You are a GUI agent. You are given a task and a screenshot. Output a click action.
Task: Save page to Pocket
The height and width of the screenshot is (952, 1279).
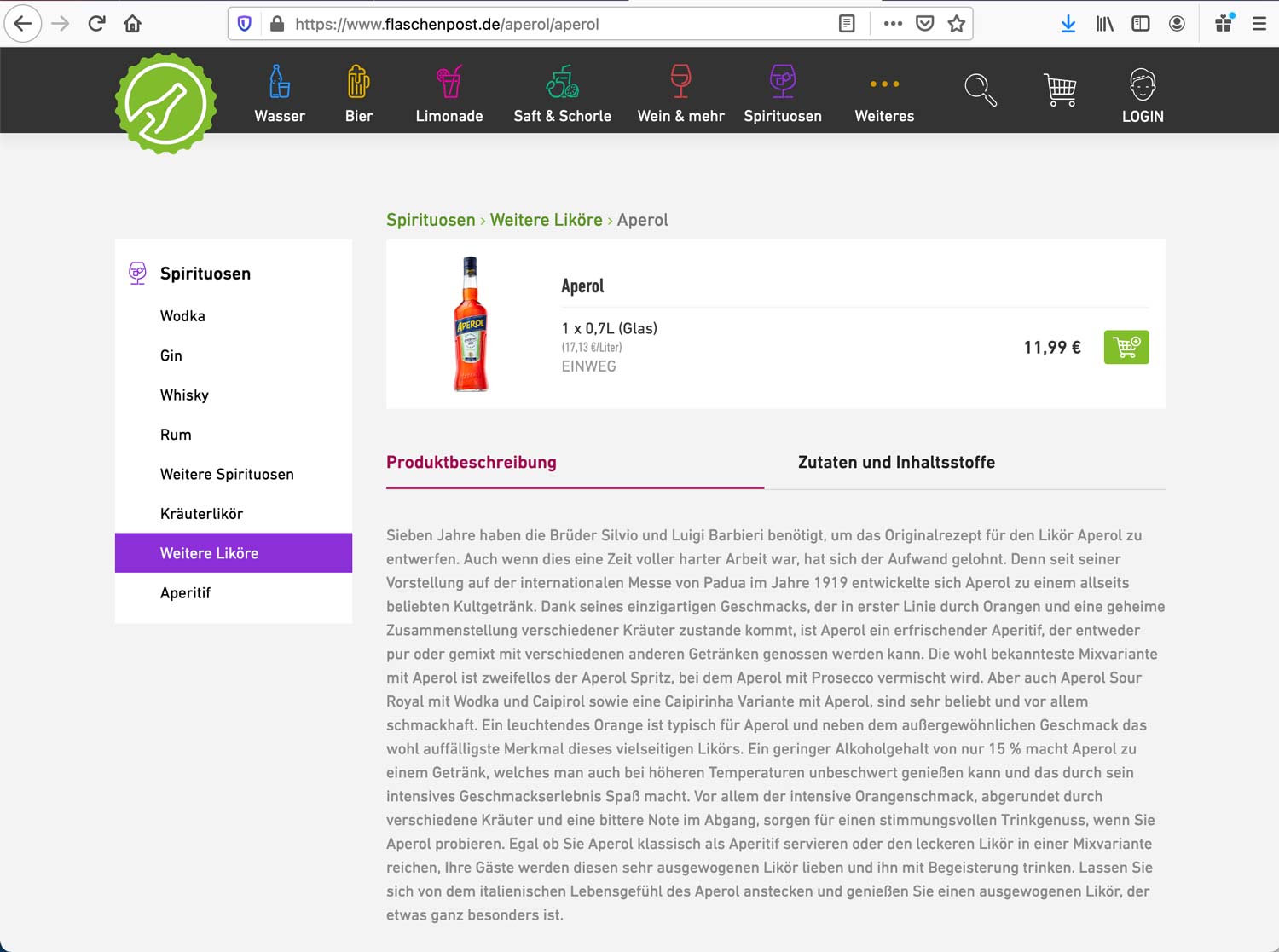[x=924, y=24]
